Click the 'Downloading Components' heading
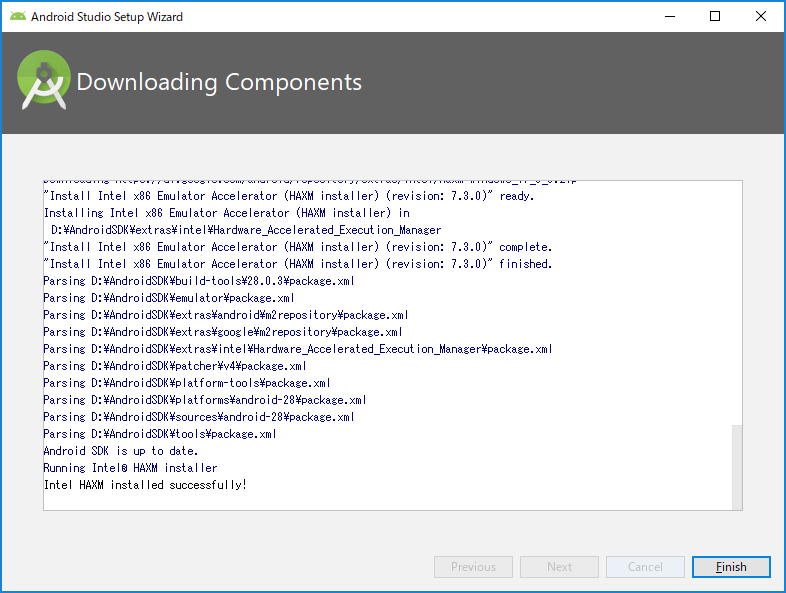This screenshot has width=786, height=593. 219,82
